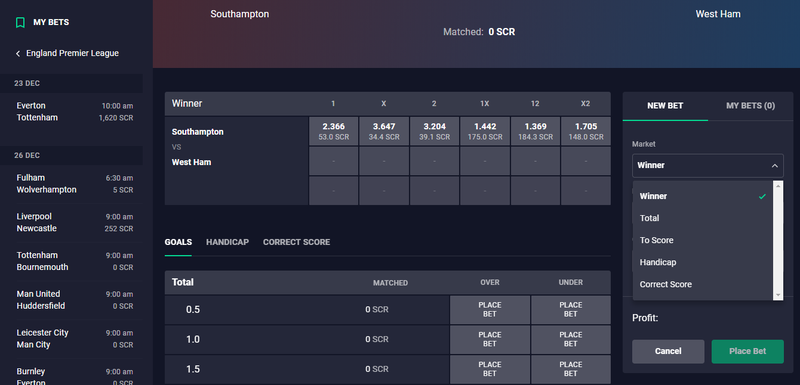Select the 2.366 Southampton win odds

(333, 132)
